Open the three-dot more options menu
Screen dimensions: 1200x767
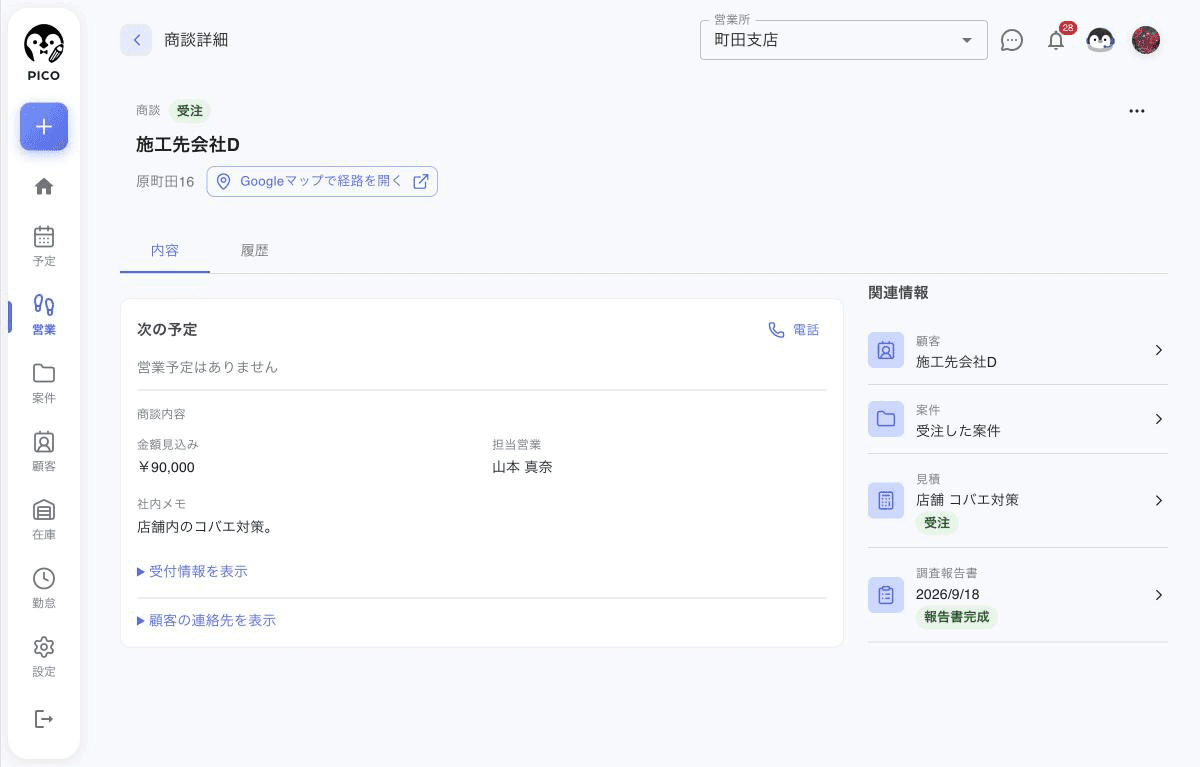click(1137, 111)
